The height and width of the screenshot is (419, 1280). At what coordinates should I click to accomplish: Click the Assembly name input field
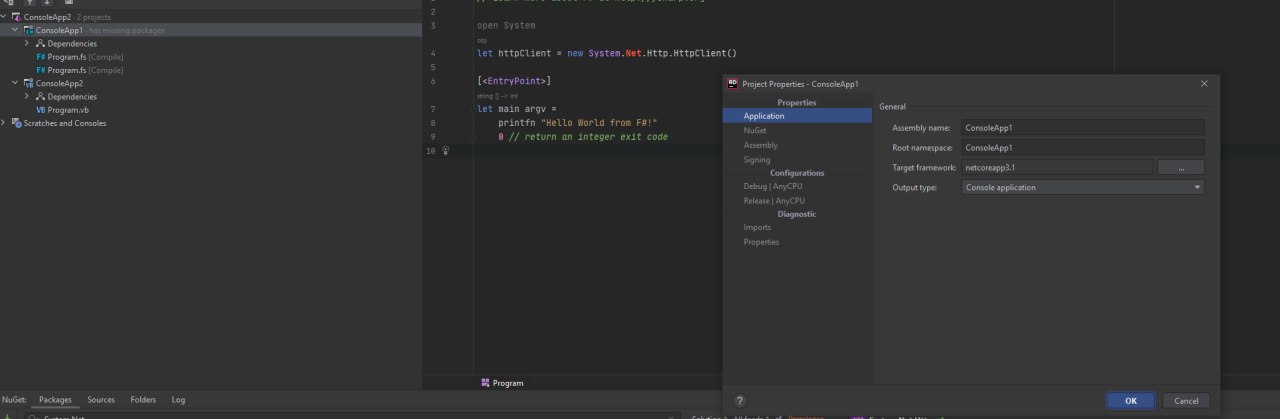(x=1082, y=128)
